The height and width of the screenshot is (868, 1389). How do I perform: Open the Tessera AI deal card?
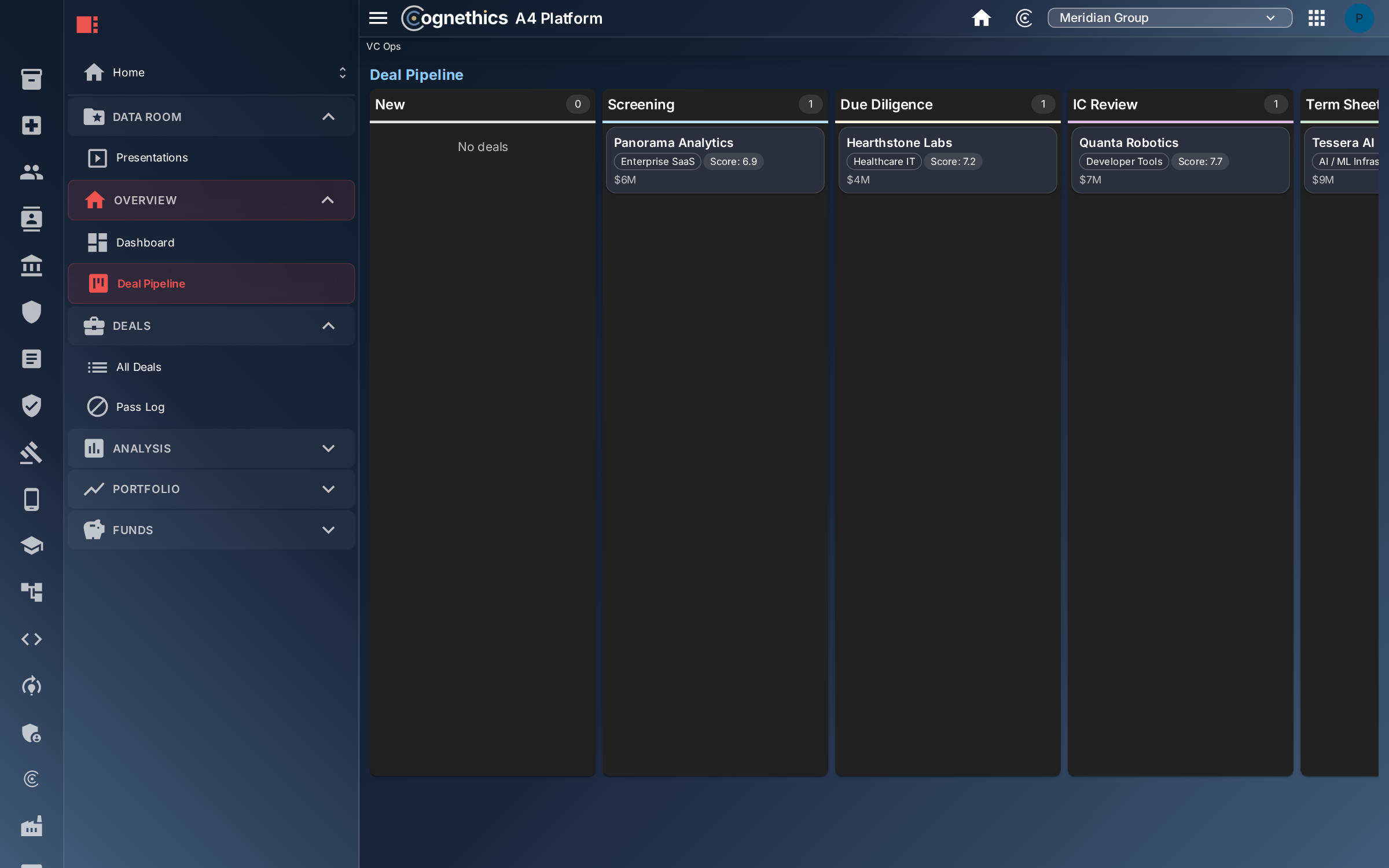(1341, 160)
